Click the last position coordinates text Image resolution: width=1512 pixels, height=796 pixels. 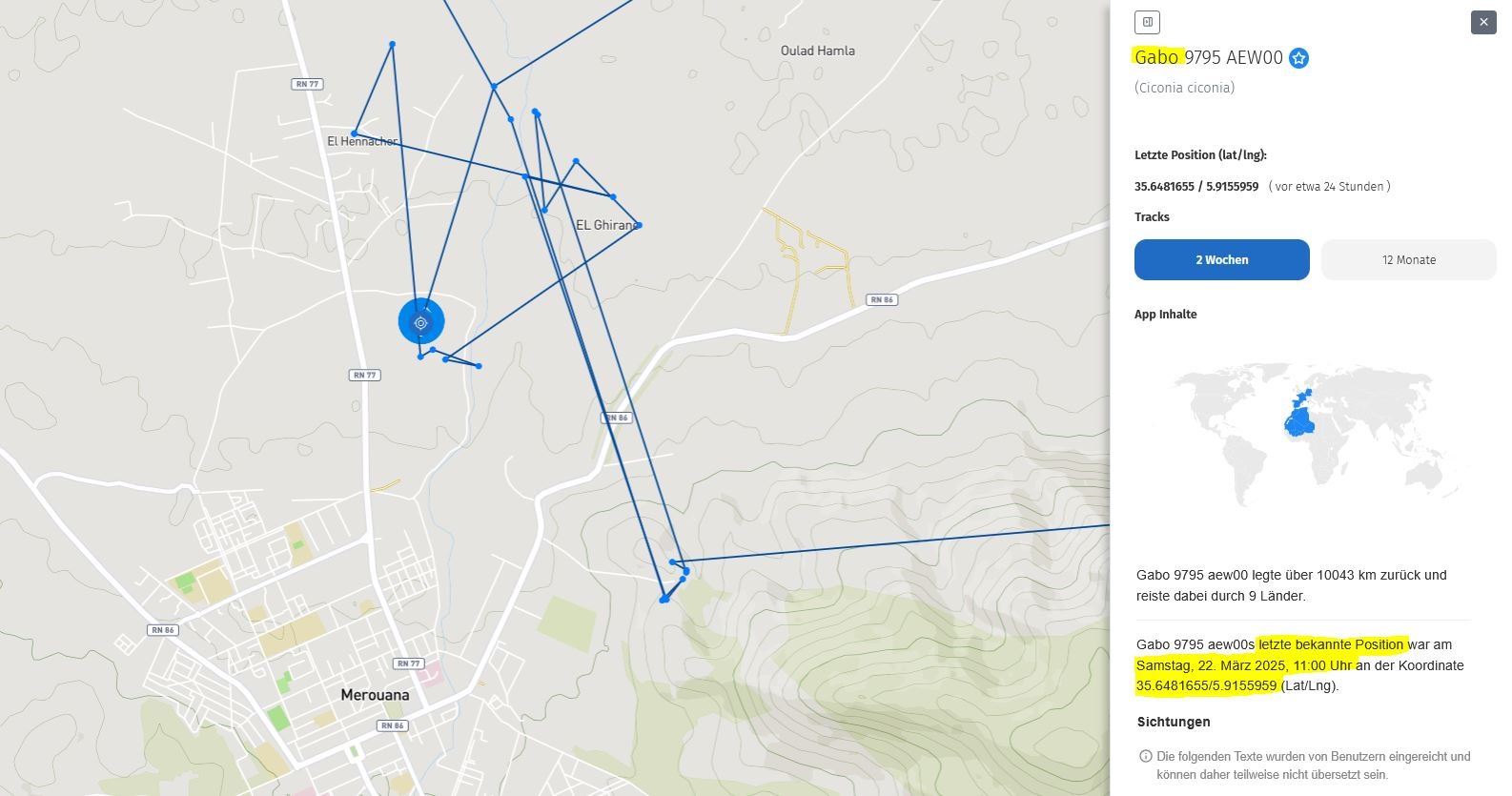click(1195, 187)
